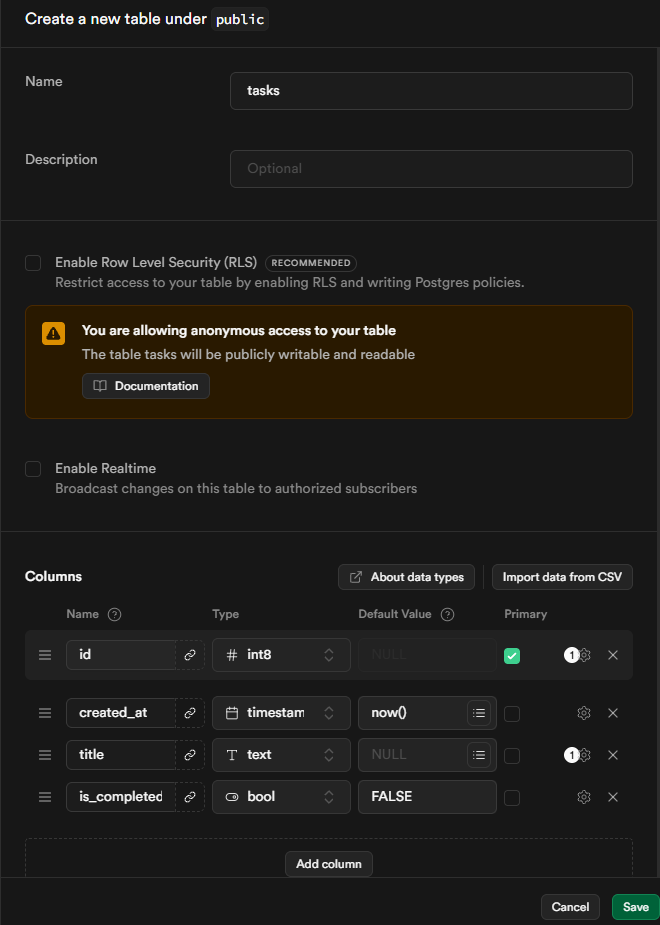Open extra options gear for created_at column
The image size is (660, 925).
tap(584, 713)
